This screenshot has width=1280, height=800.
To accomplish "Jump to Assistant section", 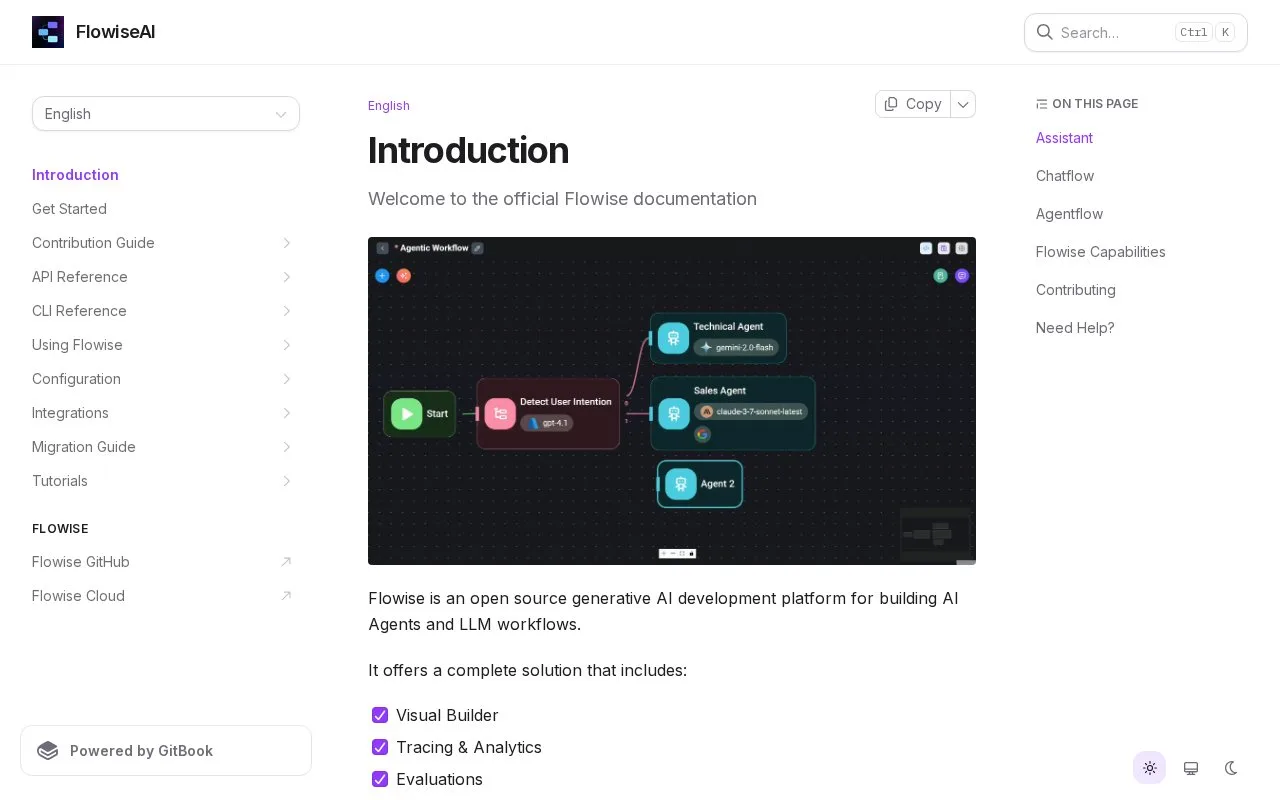I will 1064,138.
